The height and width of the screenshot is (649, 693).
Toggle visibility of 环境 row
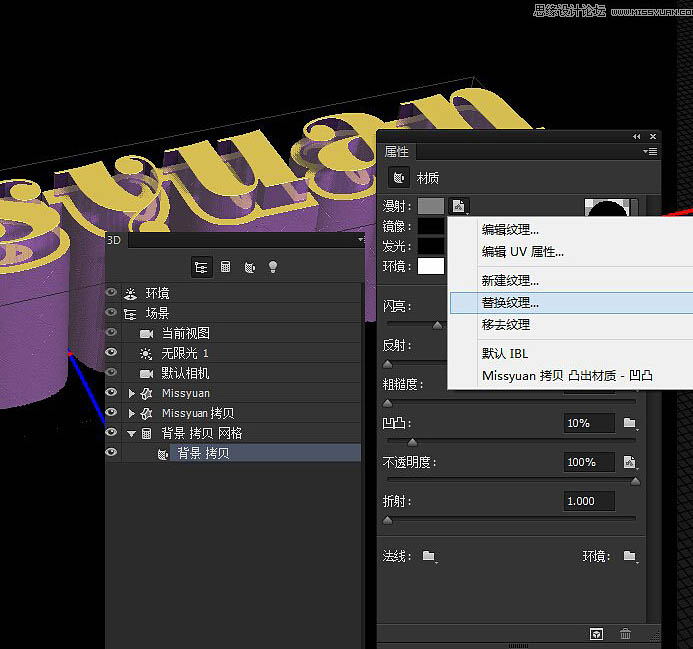point(111,292)
